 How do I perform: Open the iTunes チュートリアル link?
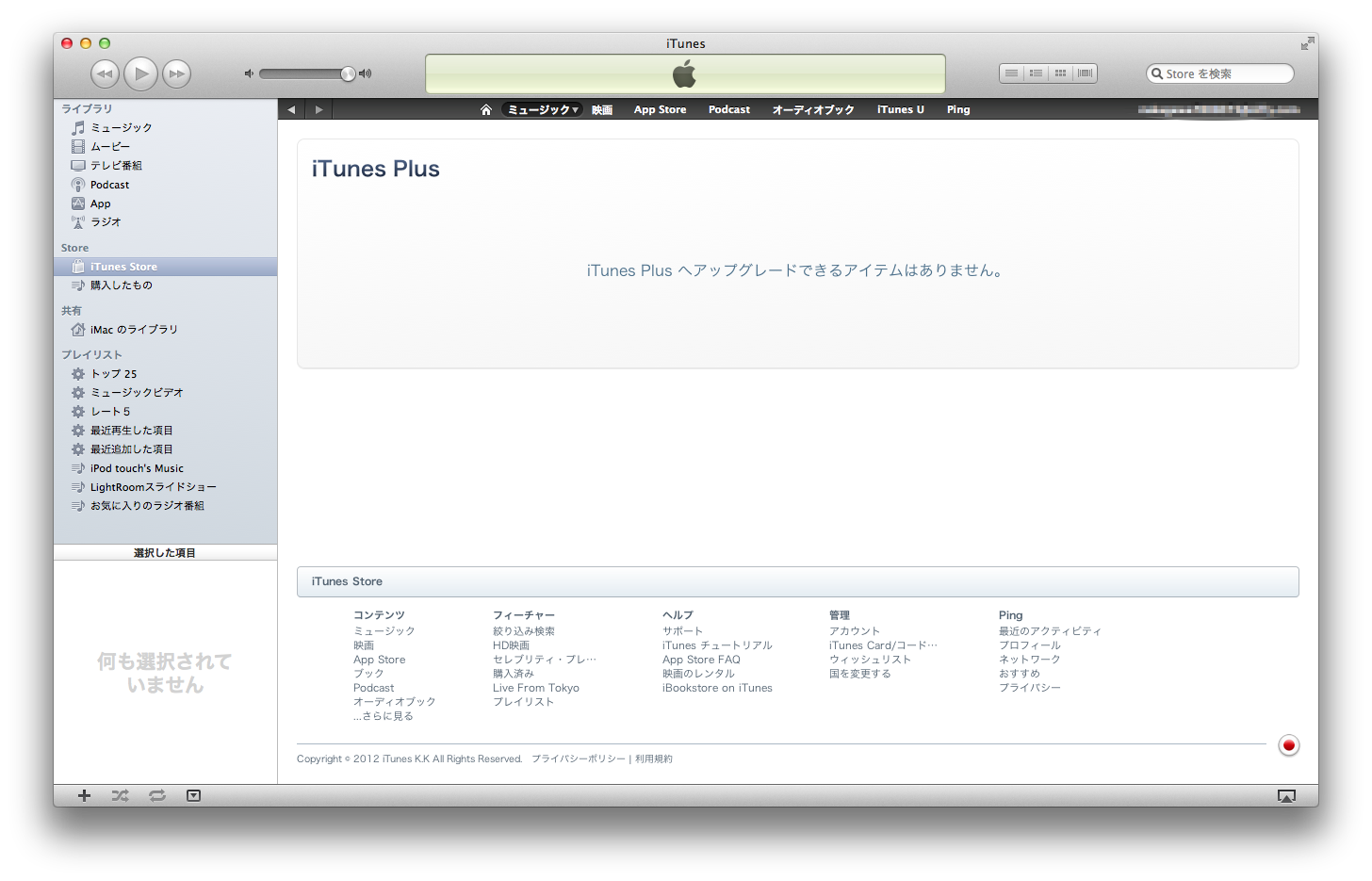pyautogui.click(x=717, y=645)
